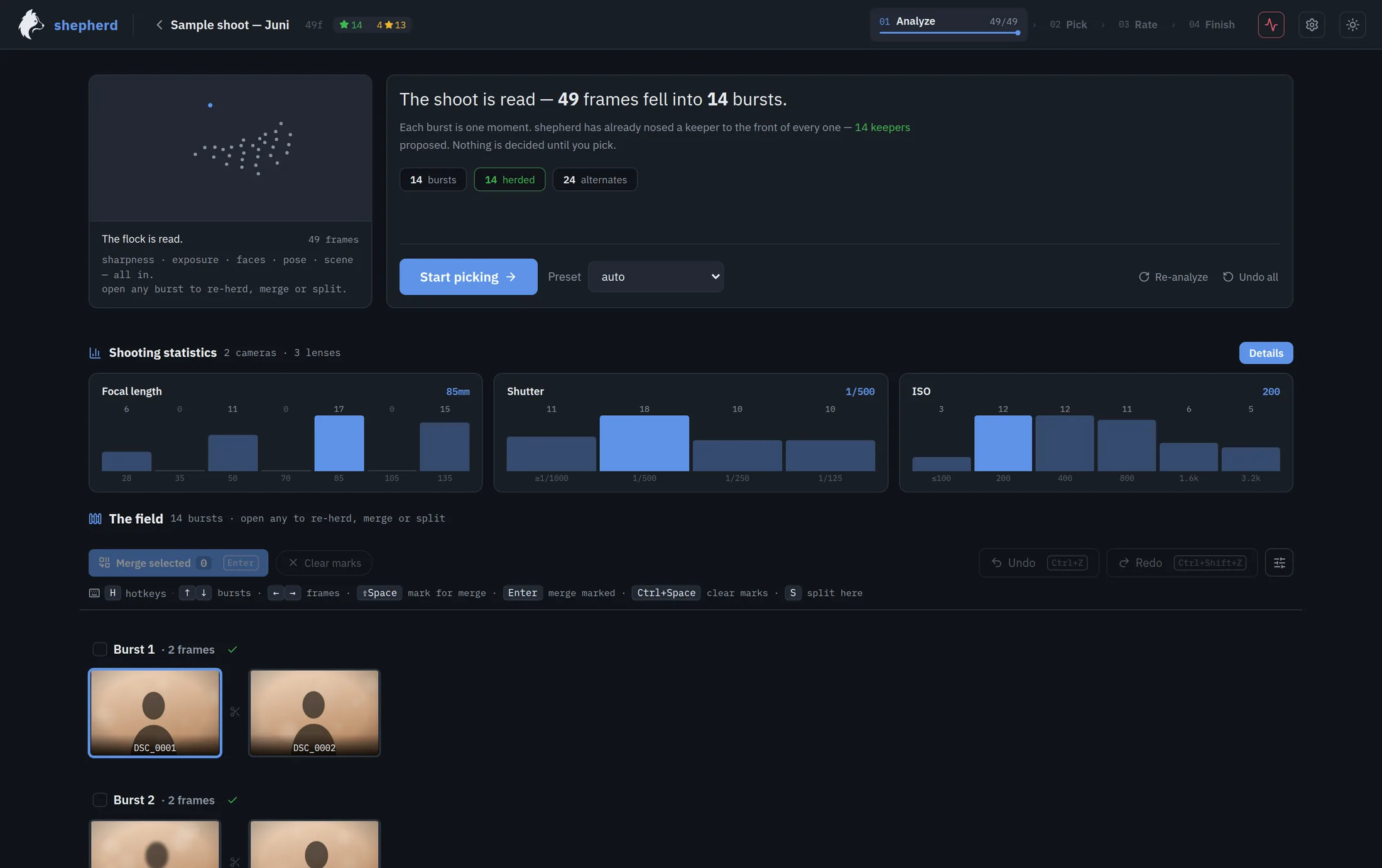The width and height of the screenshot is (1382, 868).
Task: Click the 4-star 13 rating badge
Action: (x=391, y=24)
